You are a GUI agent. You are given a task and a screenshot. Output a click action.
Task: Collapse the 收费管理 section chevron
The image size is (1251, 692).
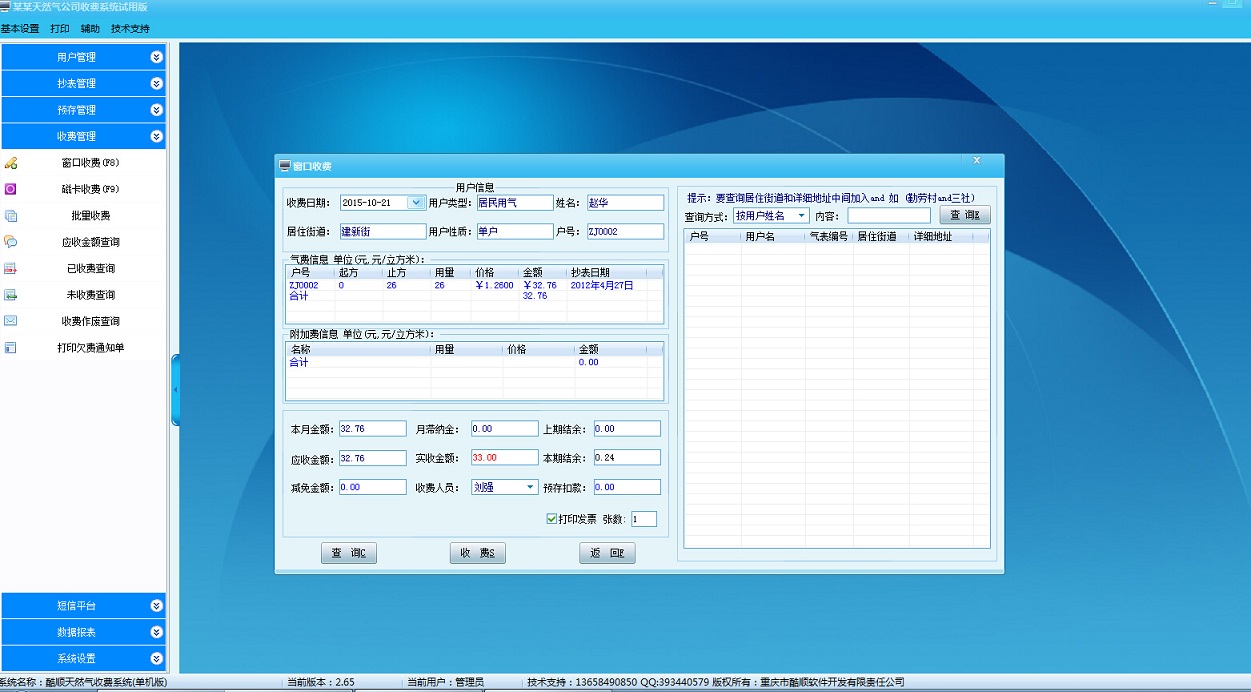click(x=156, y=136)
